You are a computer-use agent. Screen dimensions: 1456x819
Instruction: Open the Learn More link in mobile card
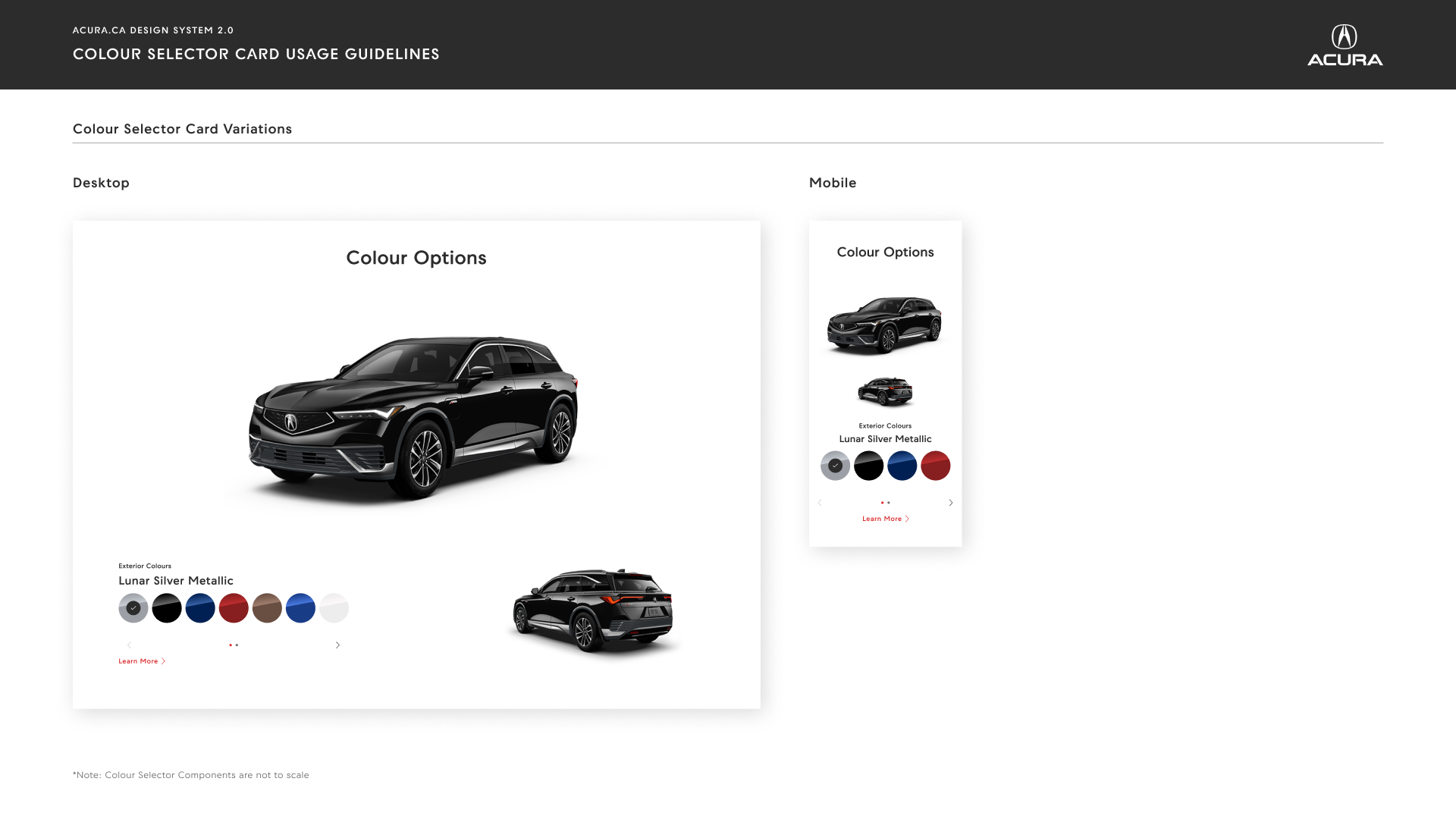(x=885, y=519)
